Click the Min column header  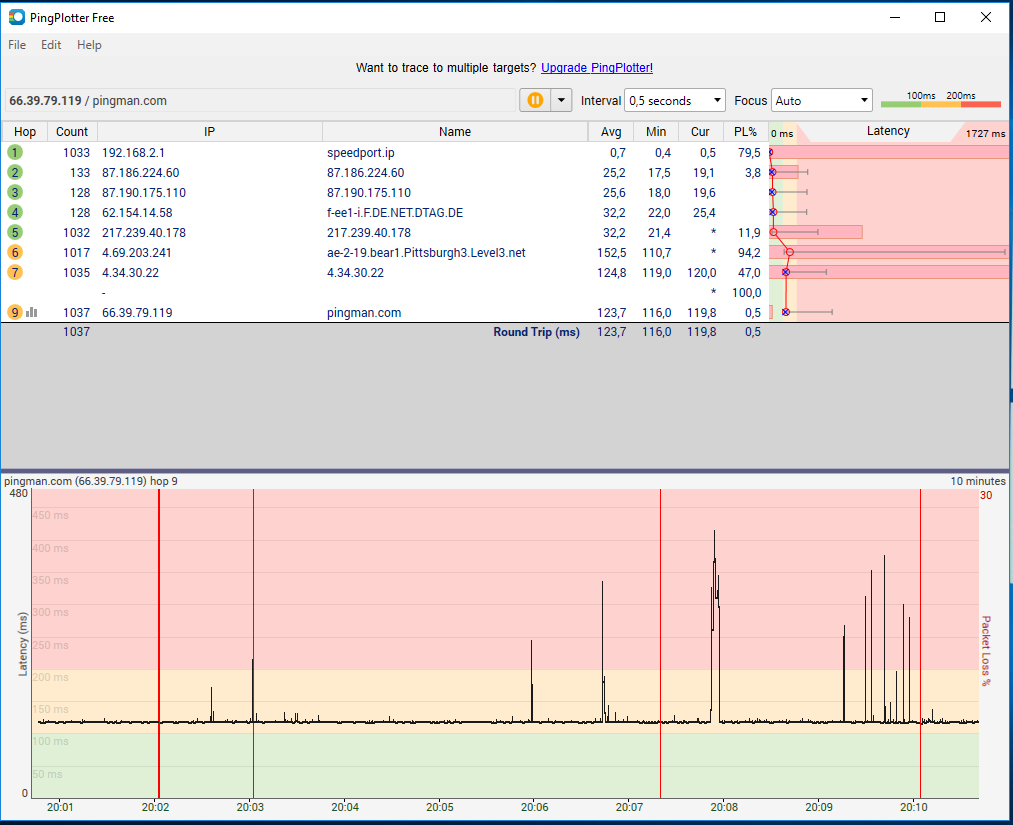click(x=656, y=132)
